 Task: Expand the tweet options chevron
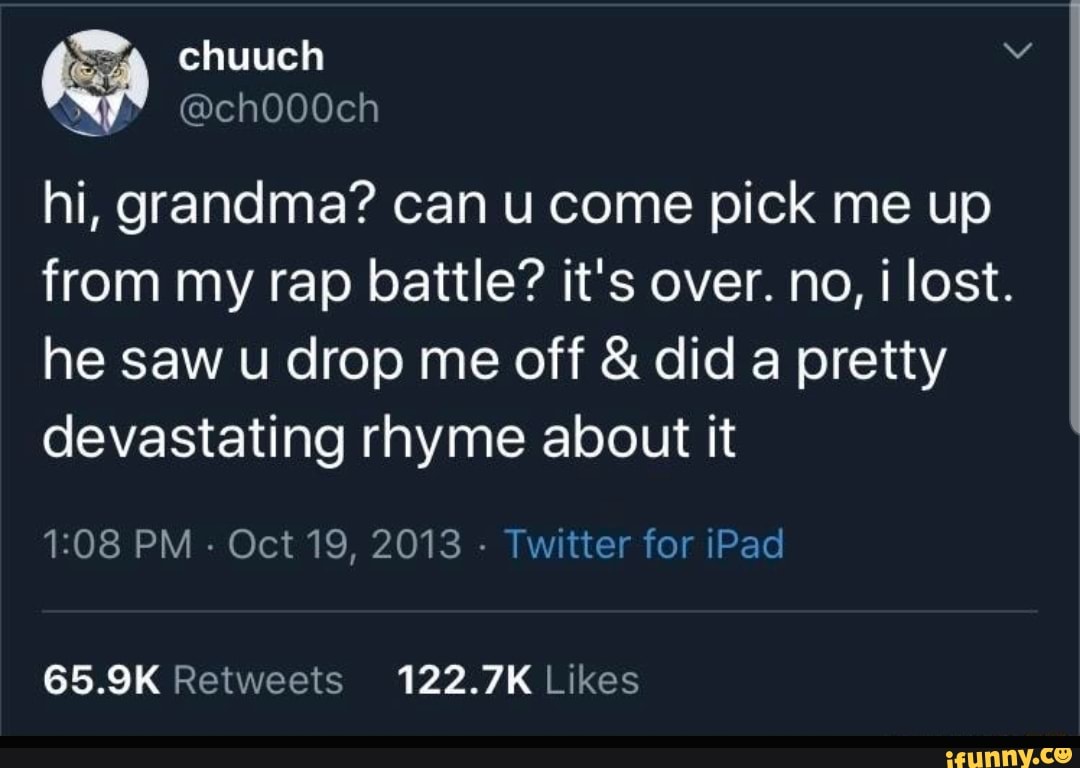click(1016, 51)
